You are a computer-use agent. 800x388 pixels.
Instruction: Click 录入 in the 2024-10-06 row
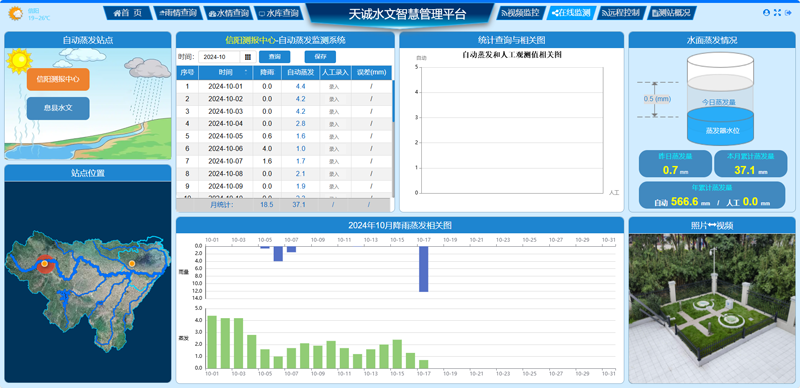pyautogui.click(x=334, y=149)
